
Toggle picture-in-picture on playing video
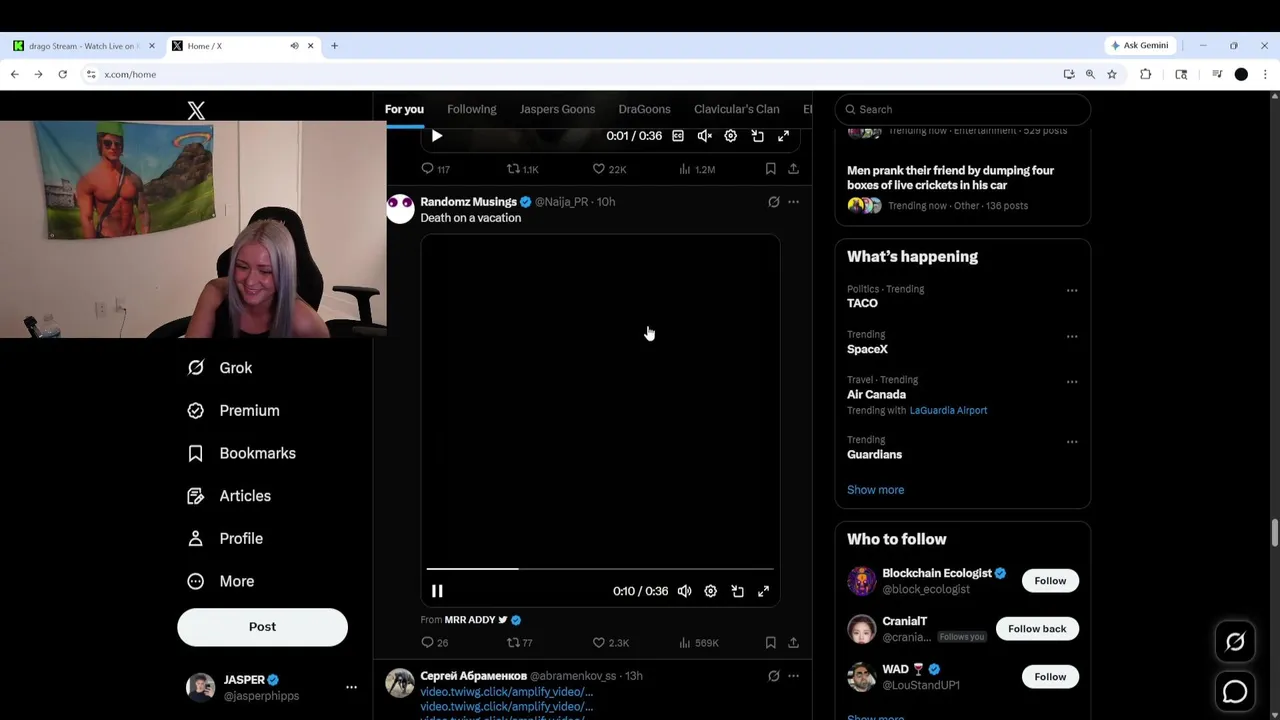[737, 591]
